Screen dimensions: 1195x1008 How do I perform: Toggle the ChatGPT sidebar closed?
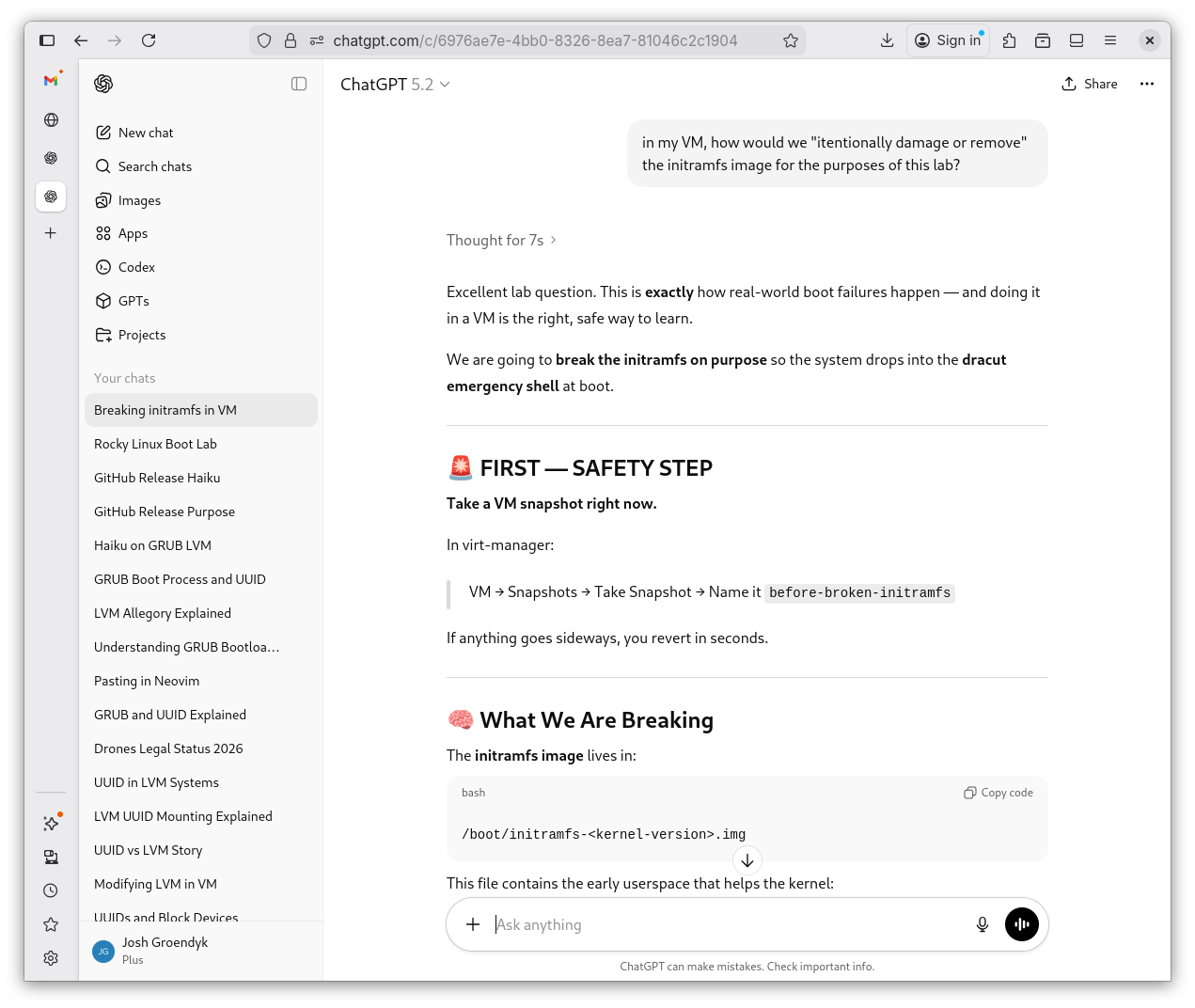299,84
